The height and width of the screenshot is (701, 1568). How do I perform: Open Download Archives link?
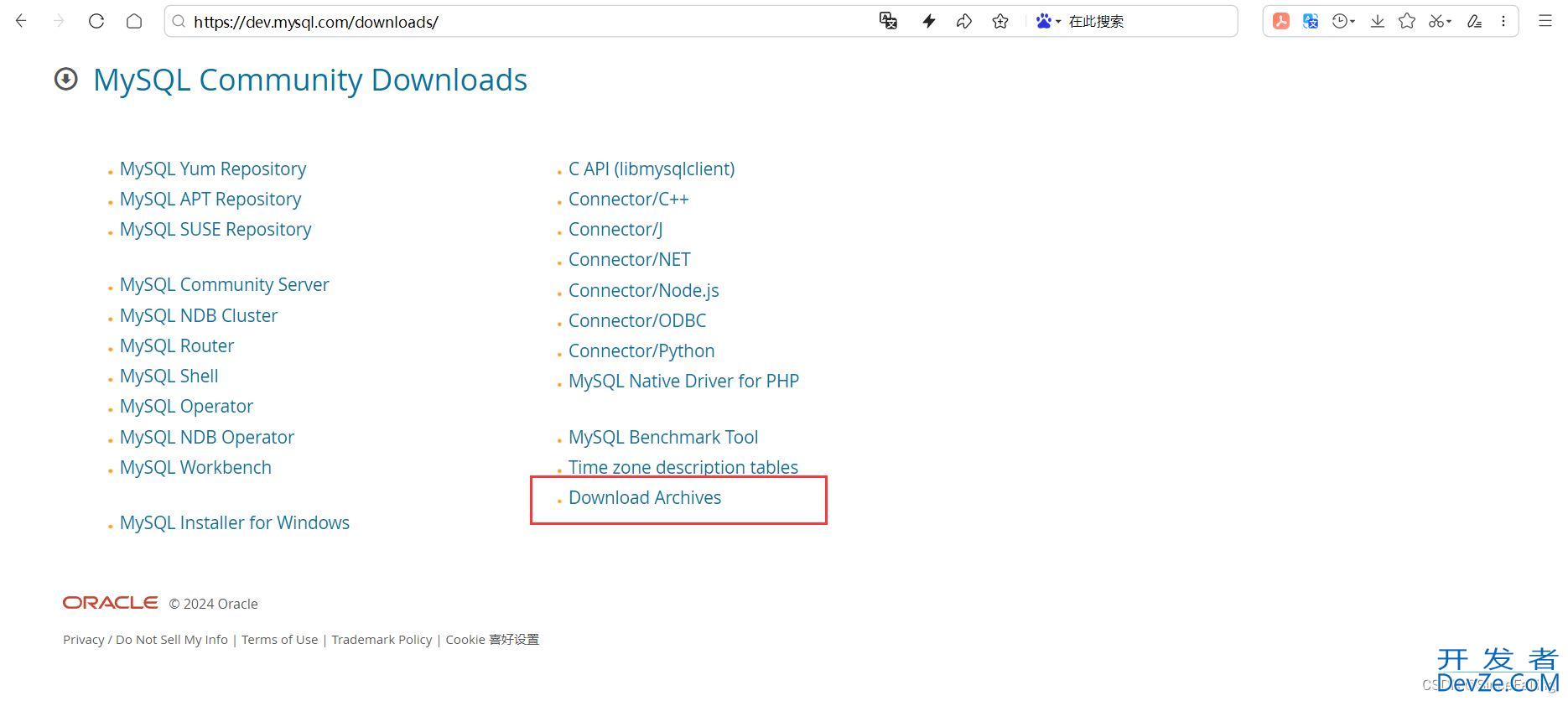645,497
